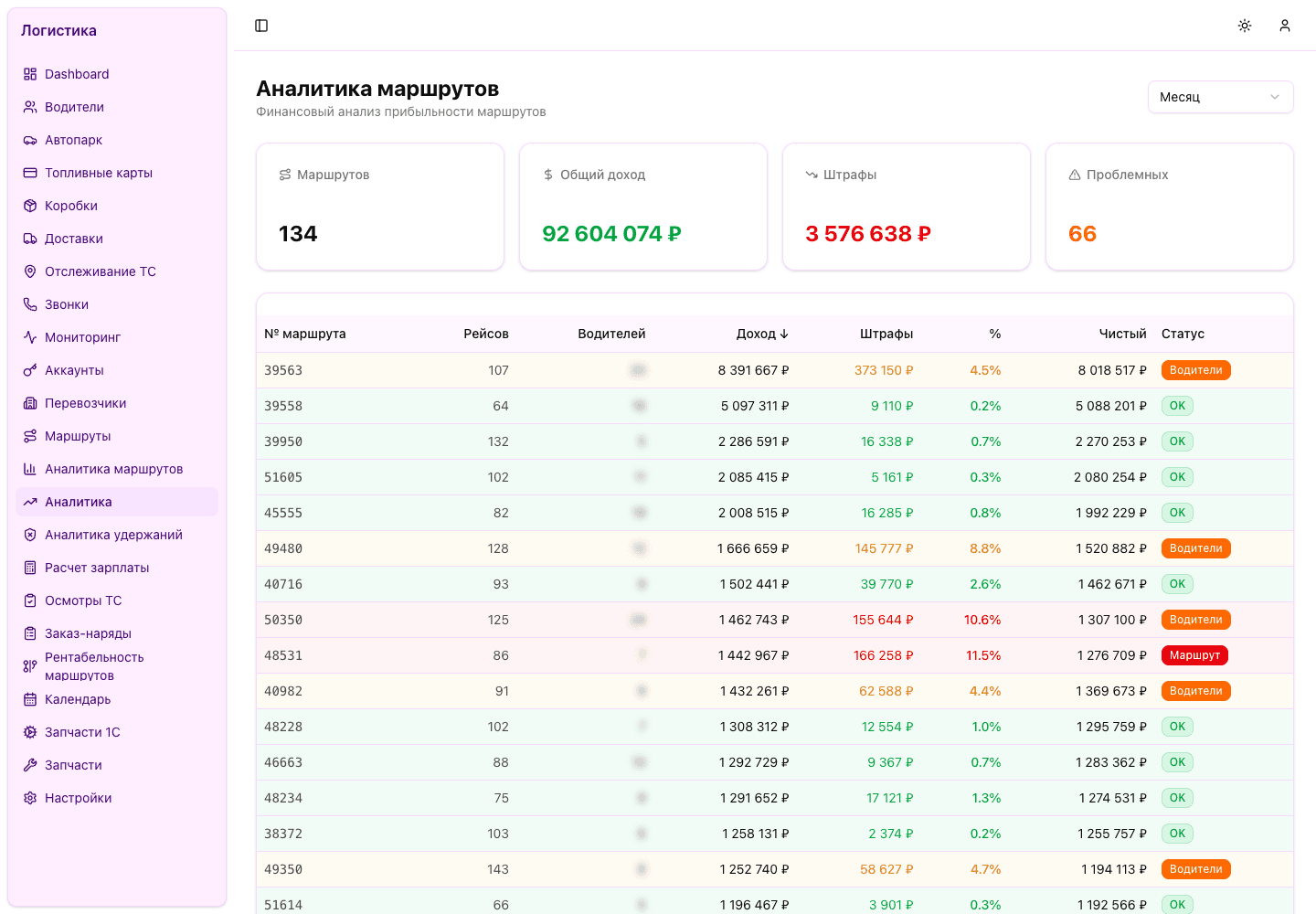Switch theme with the sun icon
1316x914 pixels.
[1245, 26]
